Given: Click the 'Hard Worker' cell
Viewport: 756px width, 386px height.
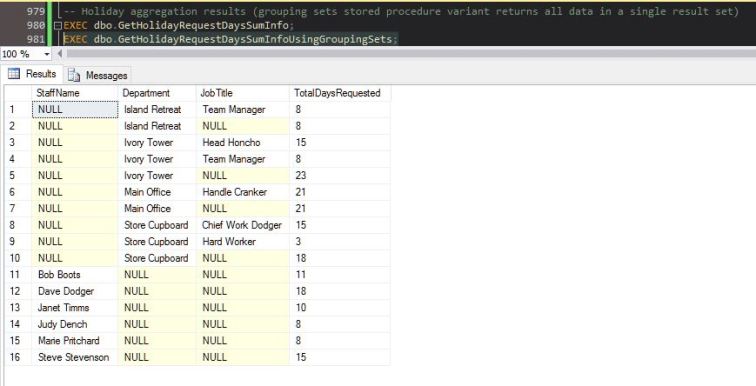Looking at the screenshot, I should (x=243, y=241).
